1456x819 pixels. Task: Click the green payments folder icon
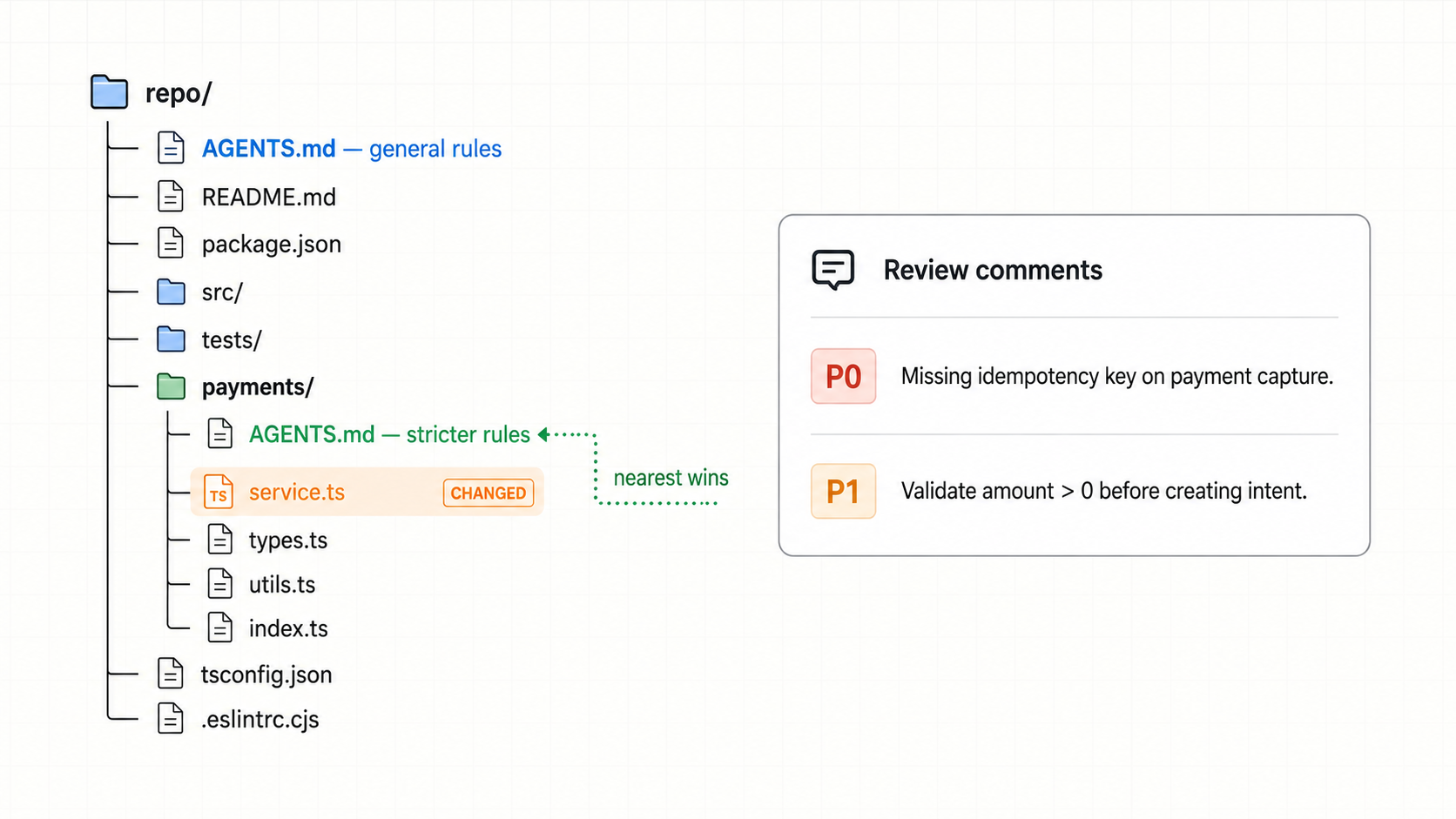171,387
